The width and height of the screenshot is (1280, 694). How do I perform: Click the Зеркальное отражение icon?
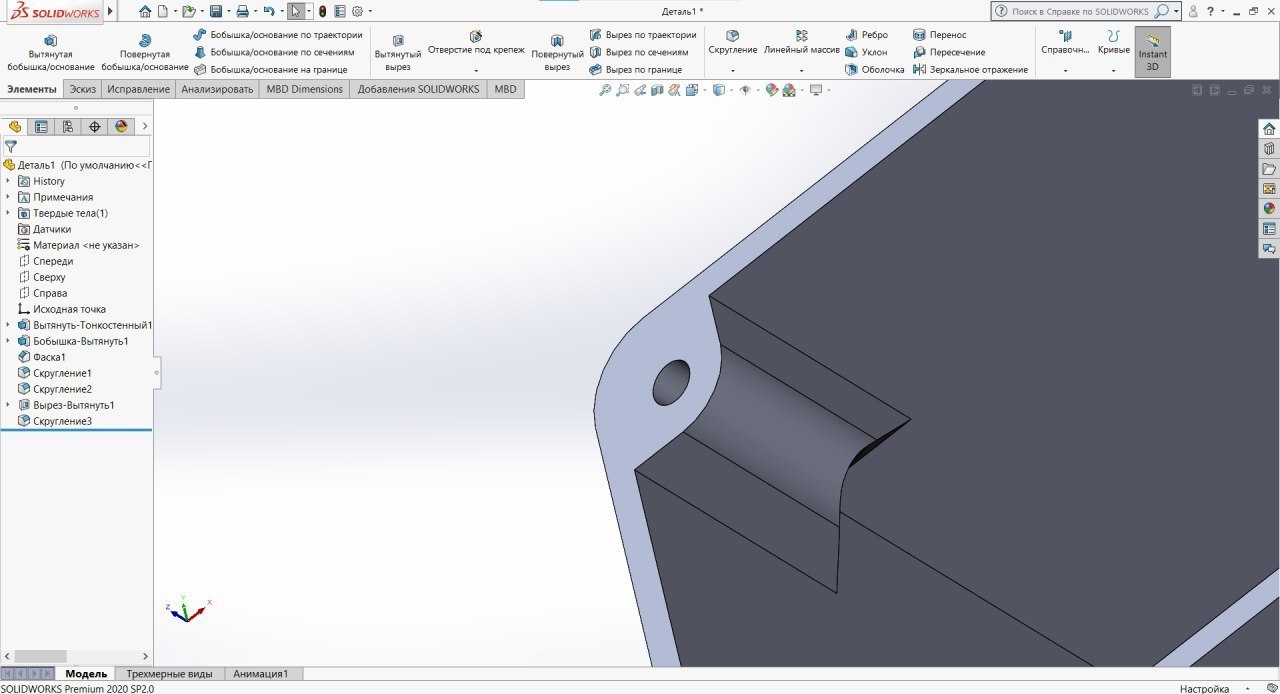(x=919, y=70)
